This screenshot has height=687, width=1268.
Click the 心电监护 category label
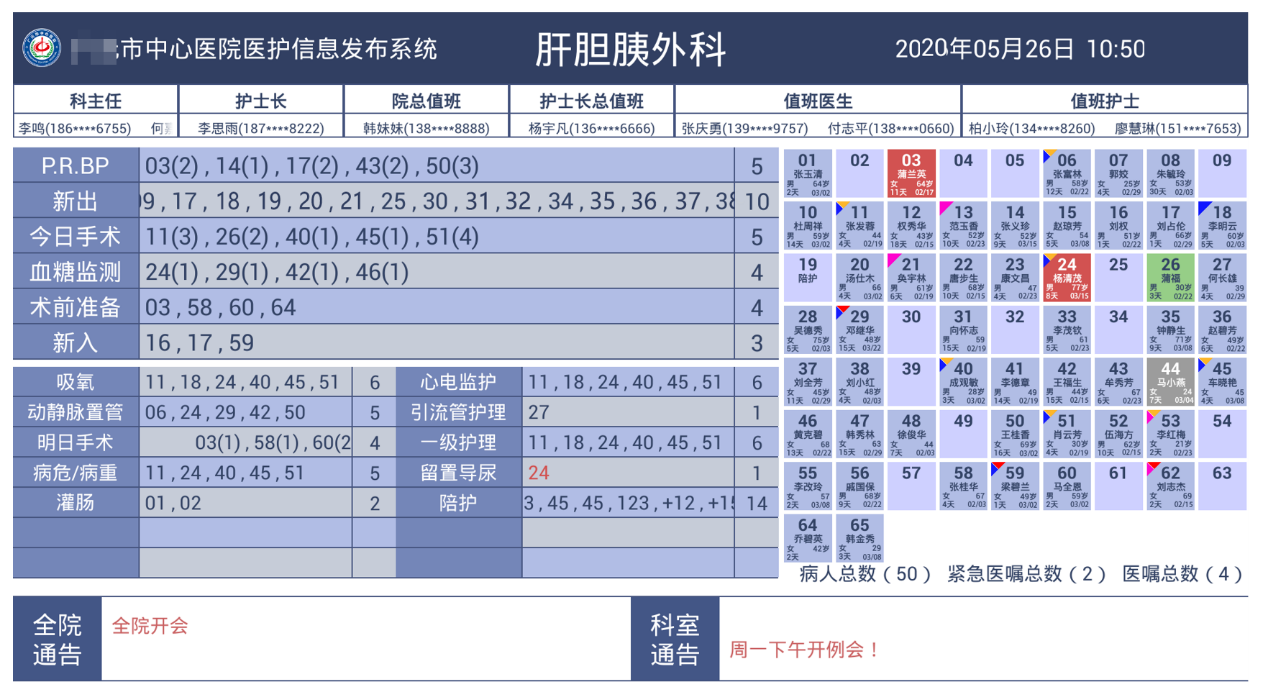pyautogui.click(x=458, y=381)
